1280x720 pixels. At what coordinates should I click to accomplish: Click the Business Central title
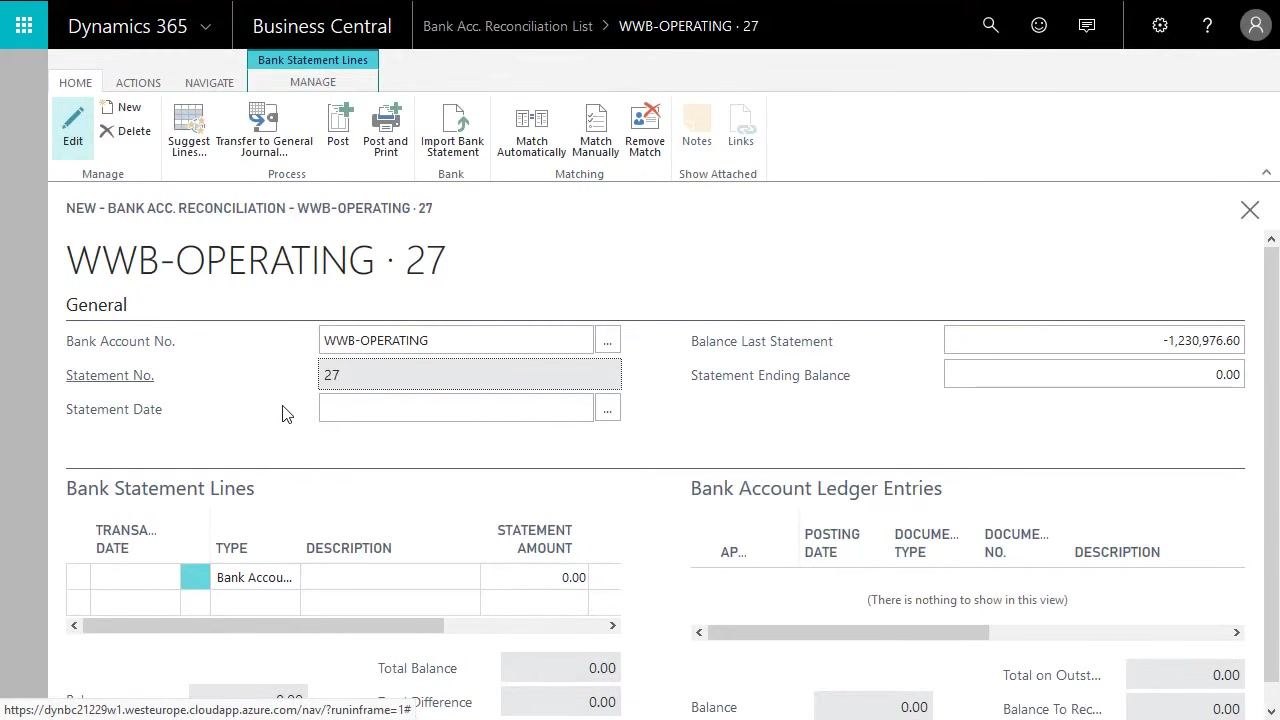[322, 26]
